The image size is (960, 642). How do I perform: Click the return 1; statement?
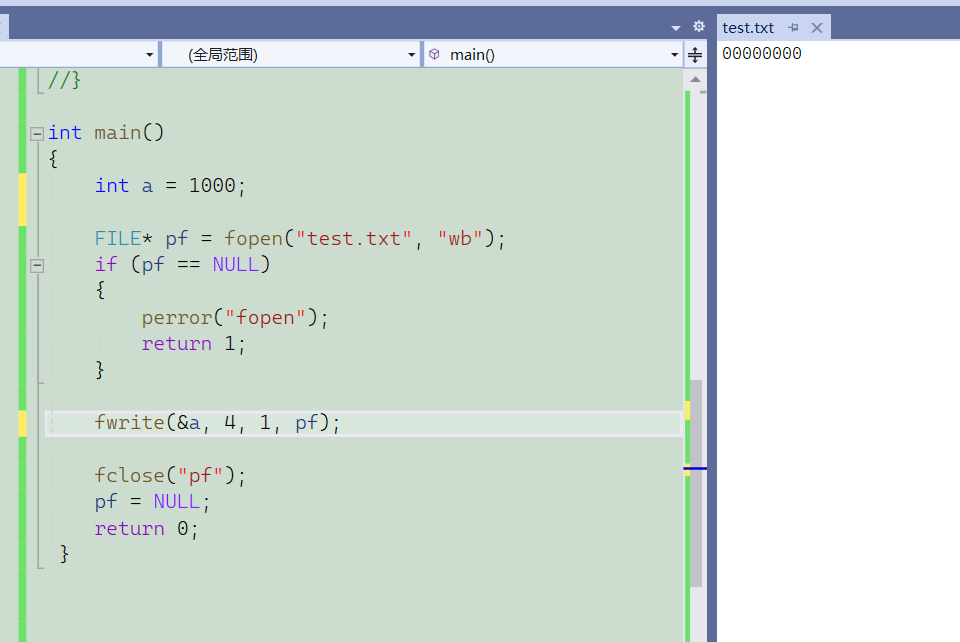click(193, 344)
